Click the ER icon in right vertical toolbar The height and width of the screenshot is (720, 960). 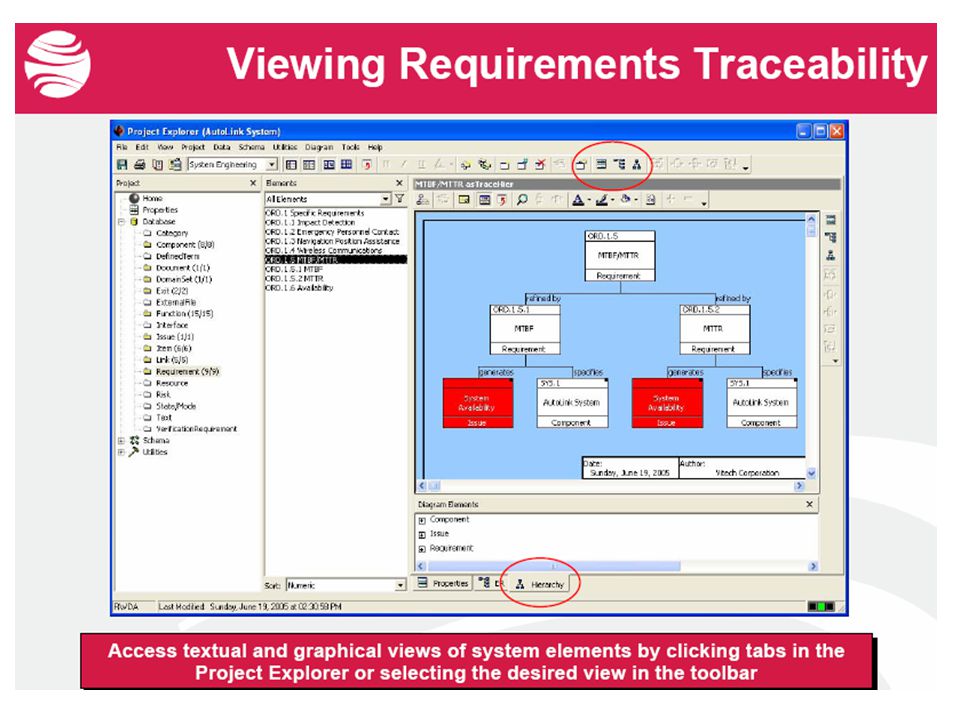pos(831,238)
